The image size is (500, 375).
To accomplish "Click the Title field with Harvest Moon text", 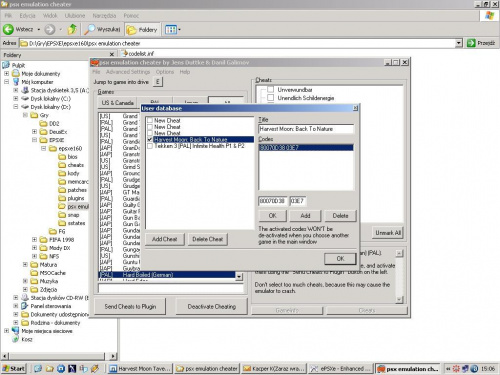I will (306, 129).
